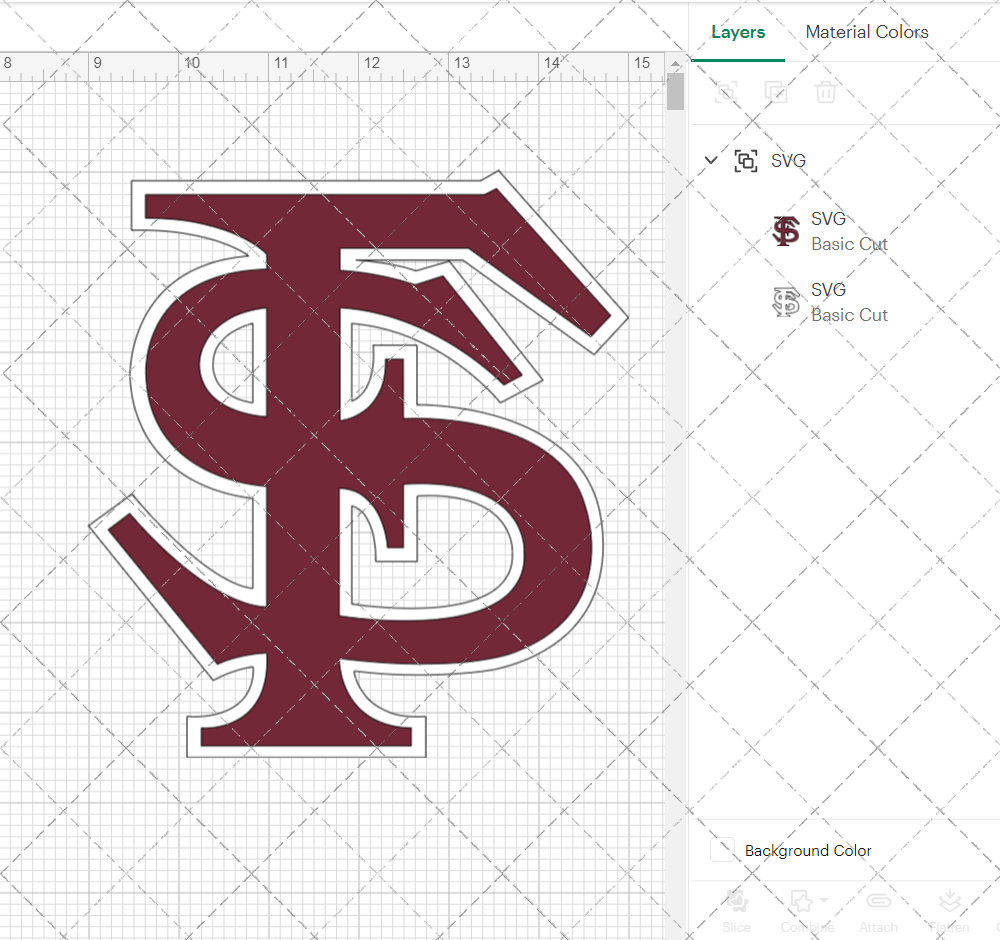
Task: Click the Slice button
Action: pos(736,911)
